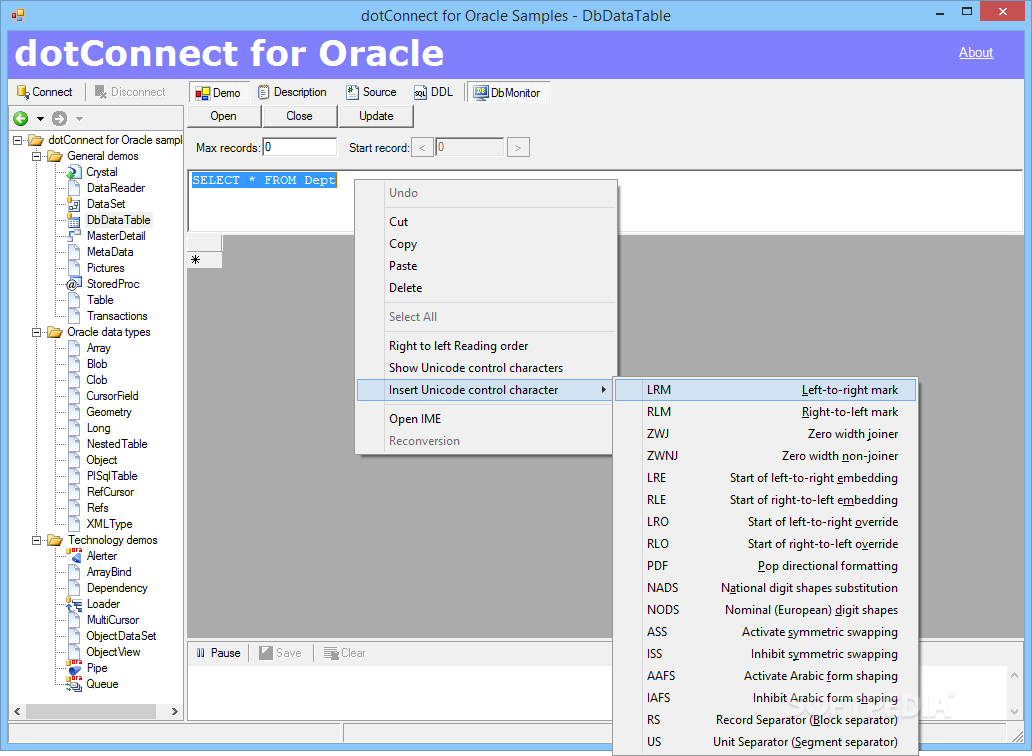The image size is (1032, 756).
Task: Insert PDF Pop directional formatting
Action: pos(765,566)
